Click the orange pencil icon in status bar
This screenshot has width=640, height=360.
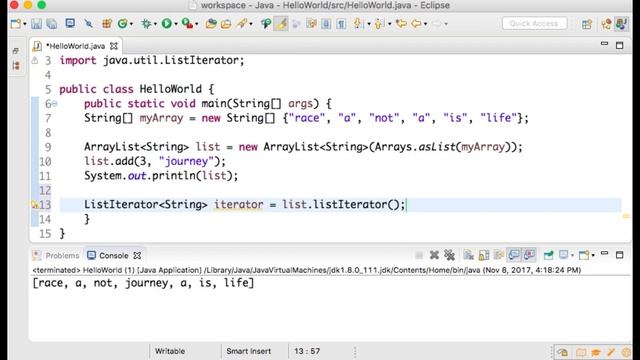point(611,352)
